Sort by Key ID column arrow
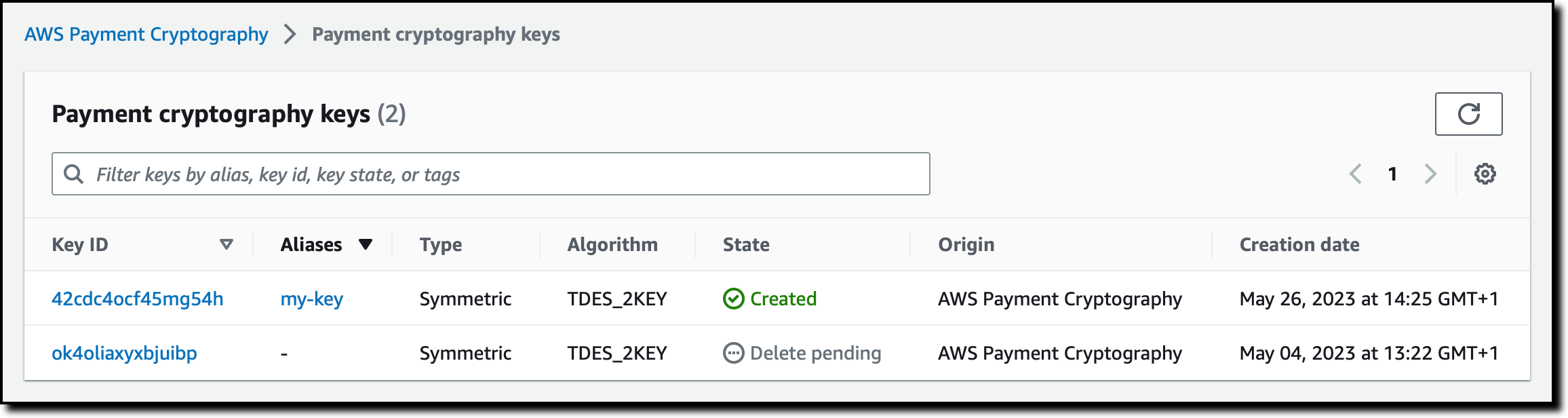The image size is (1568, 418). [x=227, y=244]
